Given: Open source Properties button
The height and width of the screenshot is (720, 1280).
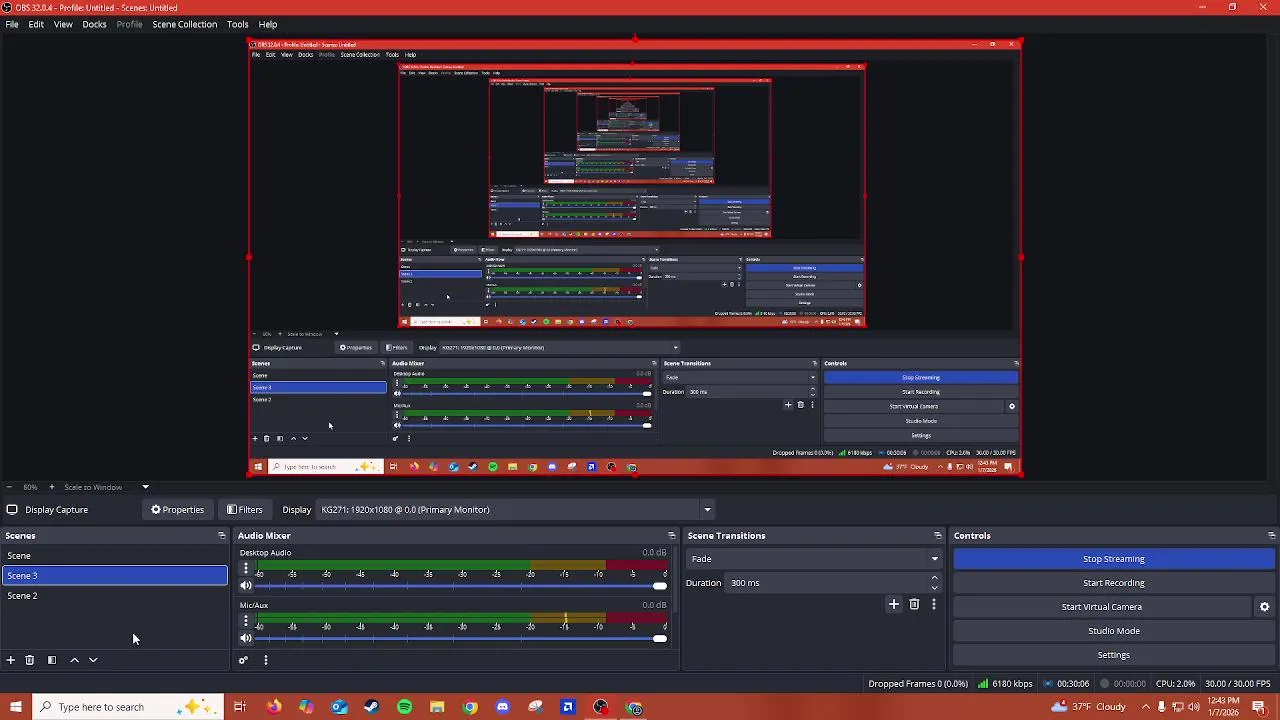Looking at the screenshot, I should 178,510.
